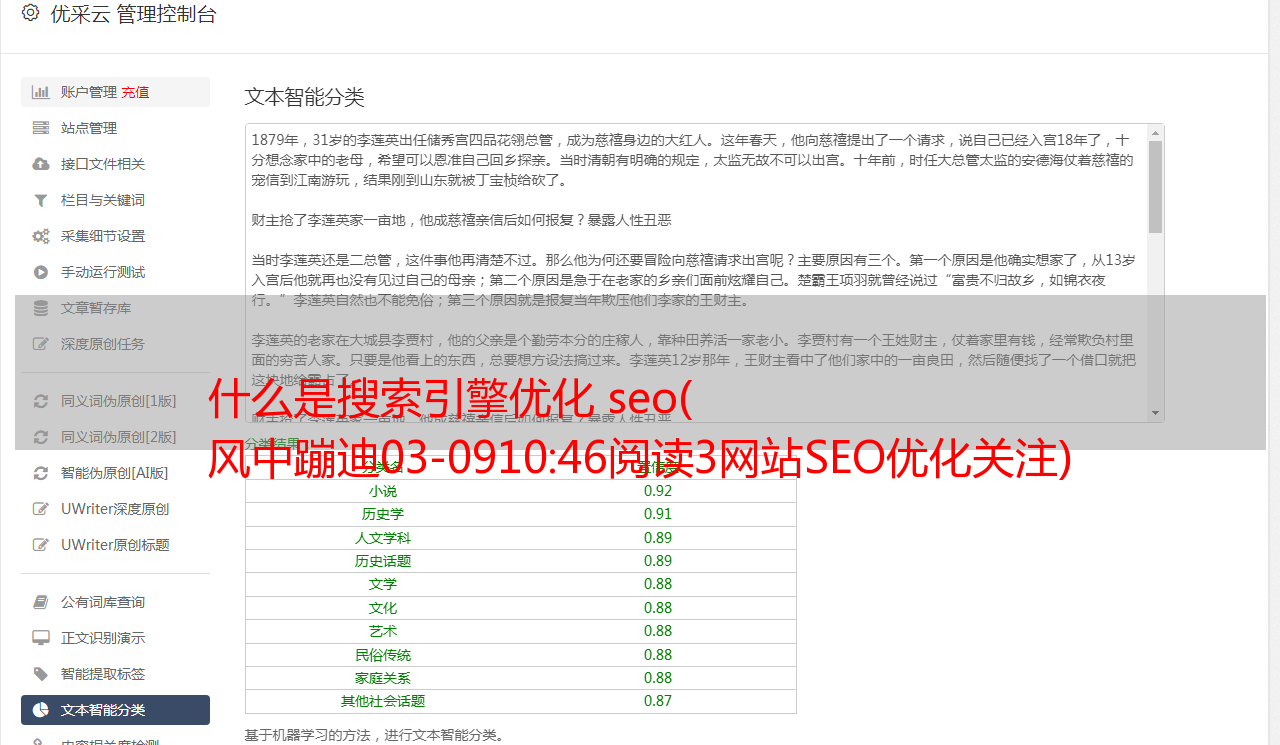Open 智能伪原创[AI版] menu item
1280x745 pixels.
(115, 473)
